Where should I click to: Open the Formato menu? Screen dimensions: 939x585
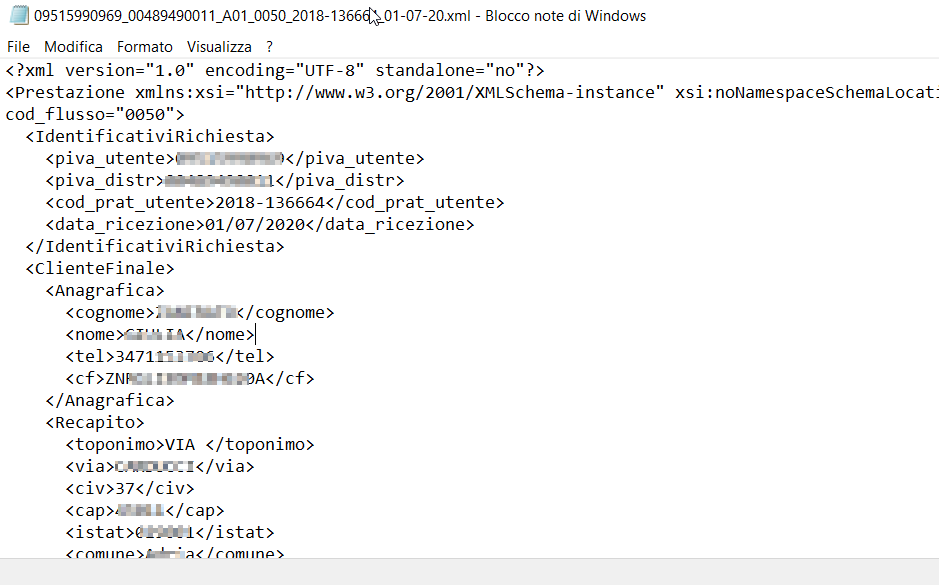click(144, 47)
